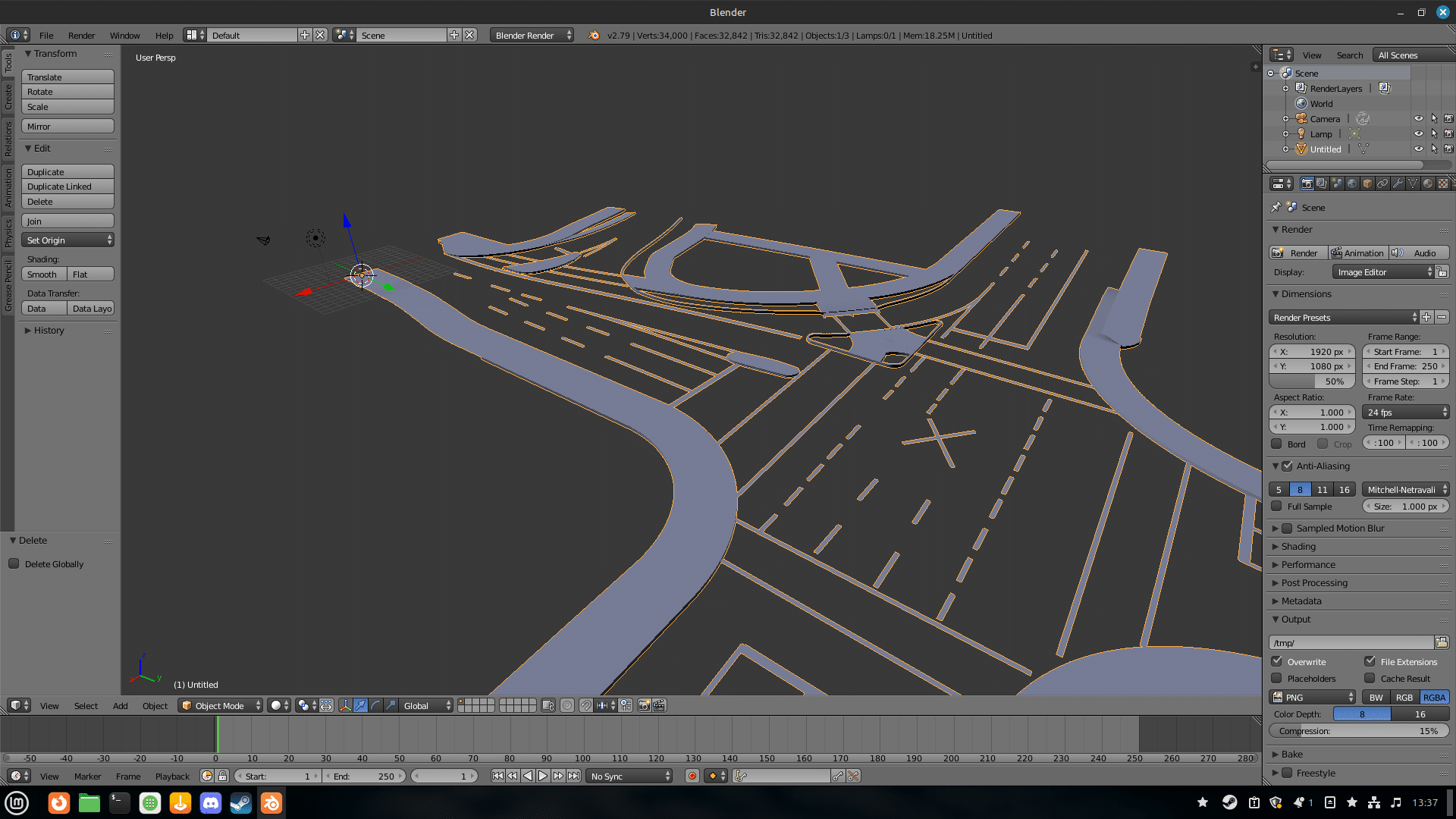Open the Material properties sphere tab
This screenshot has width=1456, height=819.
click(x=1428, y=184)
